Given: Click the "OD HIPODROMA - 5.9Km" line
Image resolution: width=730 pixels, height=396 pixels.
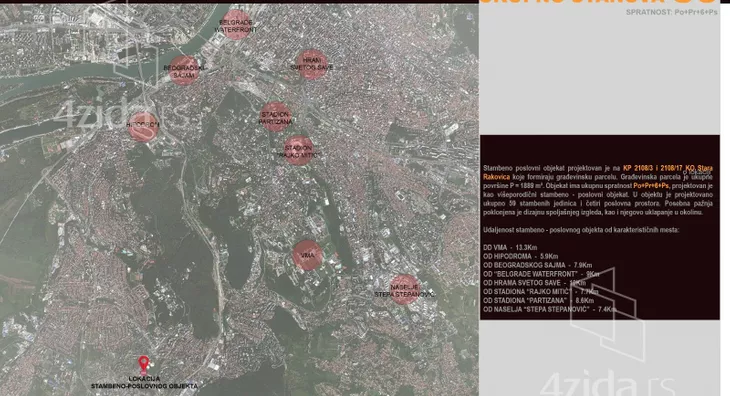Looking at the screenshot, I should (520, 256).
